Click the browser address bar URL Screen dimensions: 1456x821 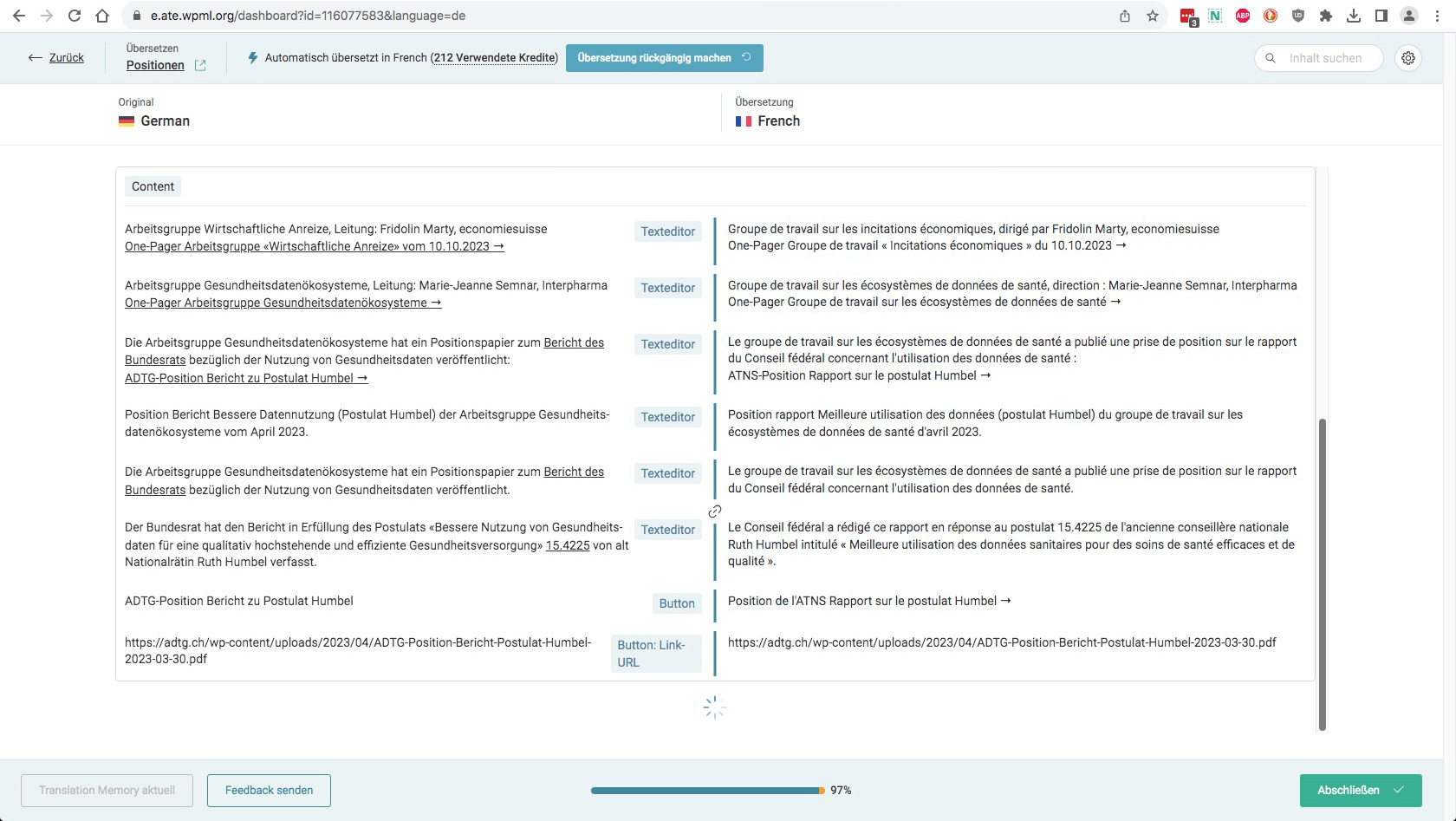tap(308, 16)
